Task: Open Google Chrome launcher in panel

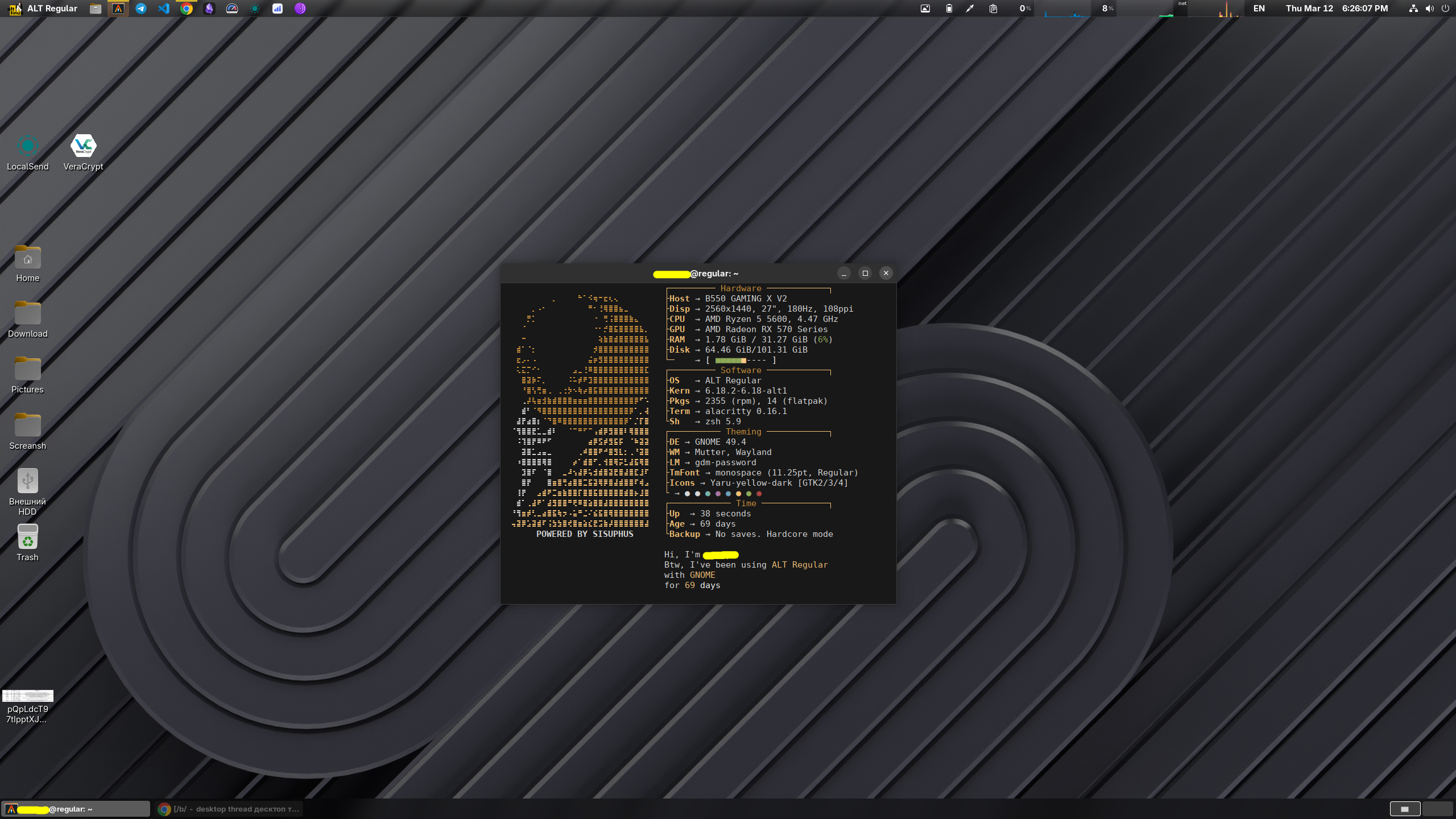Action: click(x=187, y=9)
